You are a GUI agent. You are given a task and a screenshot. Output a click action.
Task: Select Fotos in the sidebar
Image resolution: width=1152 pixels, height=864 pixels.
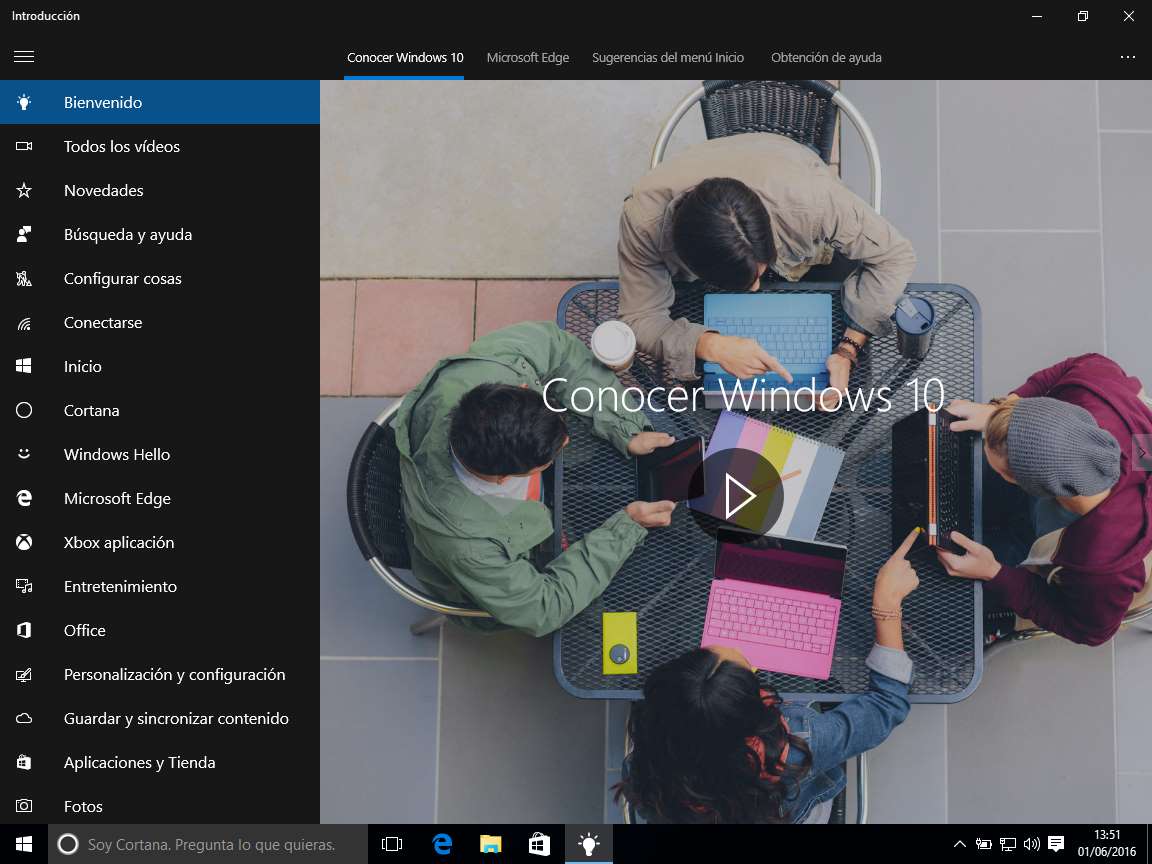[x=159, y=806]
